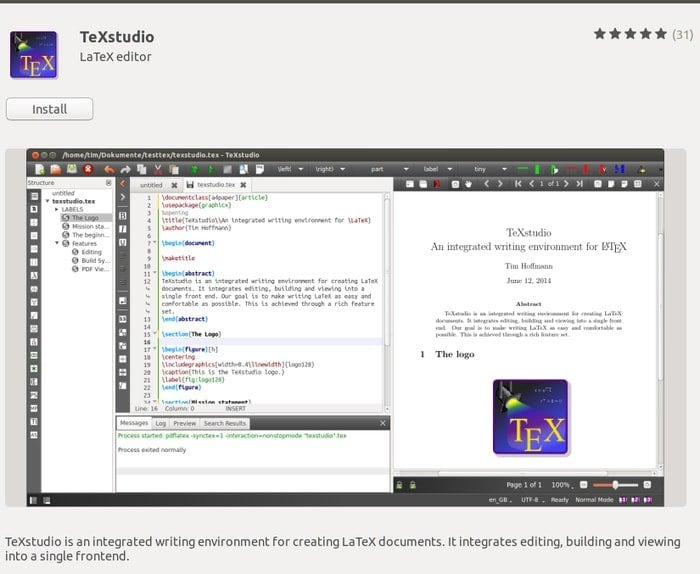The width and height of the screenshot is (700, 574).
Task: Click the orange go-back bookmark arrow
Action: (x=123, y=183)
